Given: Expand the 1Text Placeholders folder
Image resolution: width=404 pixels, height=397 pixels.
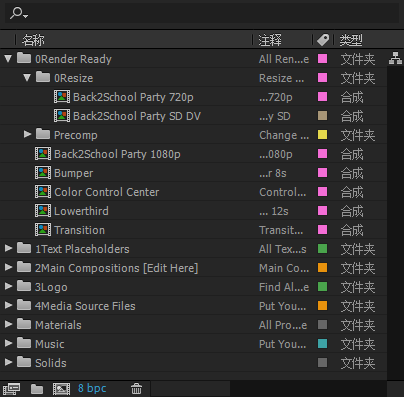Looking at the screenshot, I should (x=9, y=248).
